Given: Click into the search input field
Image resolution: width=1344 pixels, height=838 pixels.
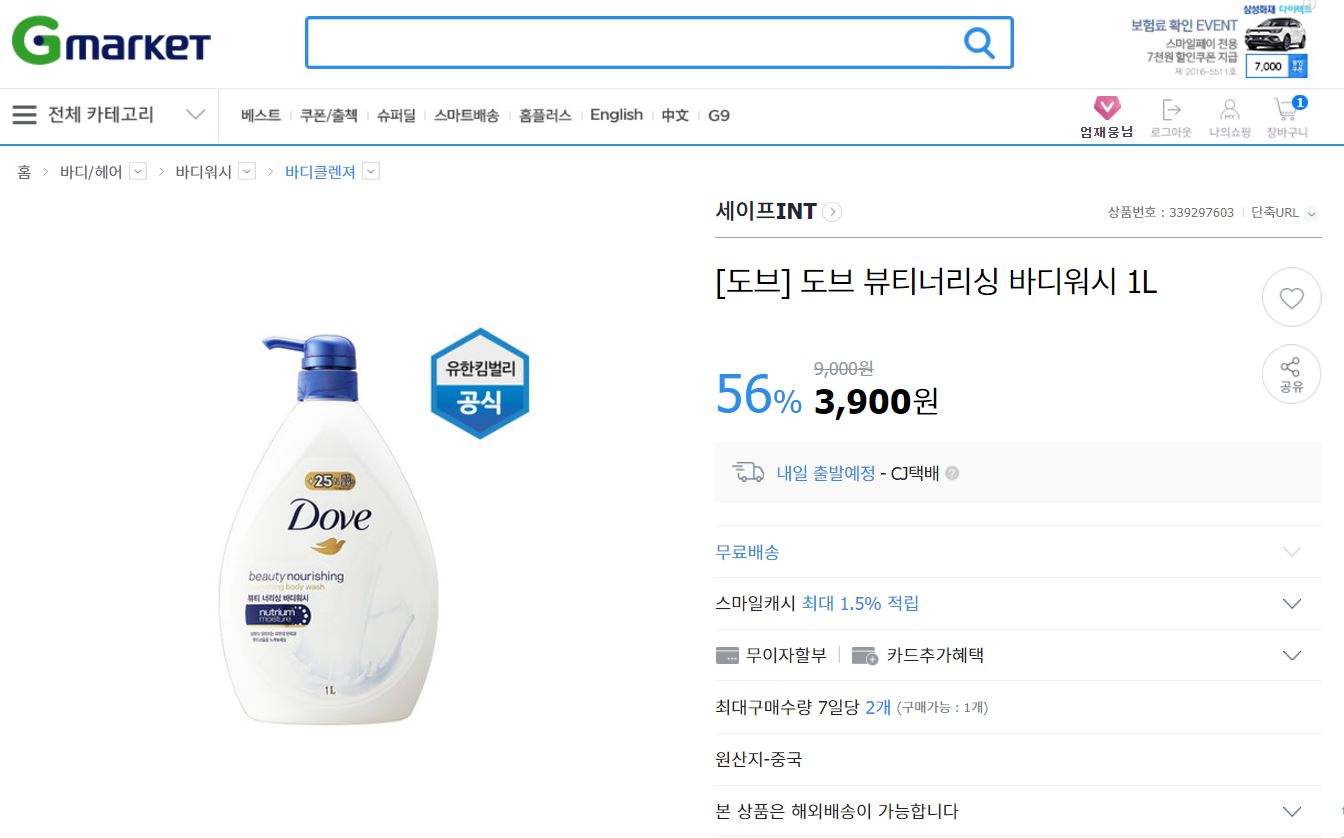Looking at the screenshot, I should click(x=632, y=42).
